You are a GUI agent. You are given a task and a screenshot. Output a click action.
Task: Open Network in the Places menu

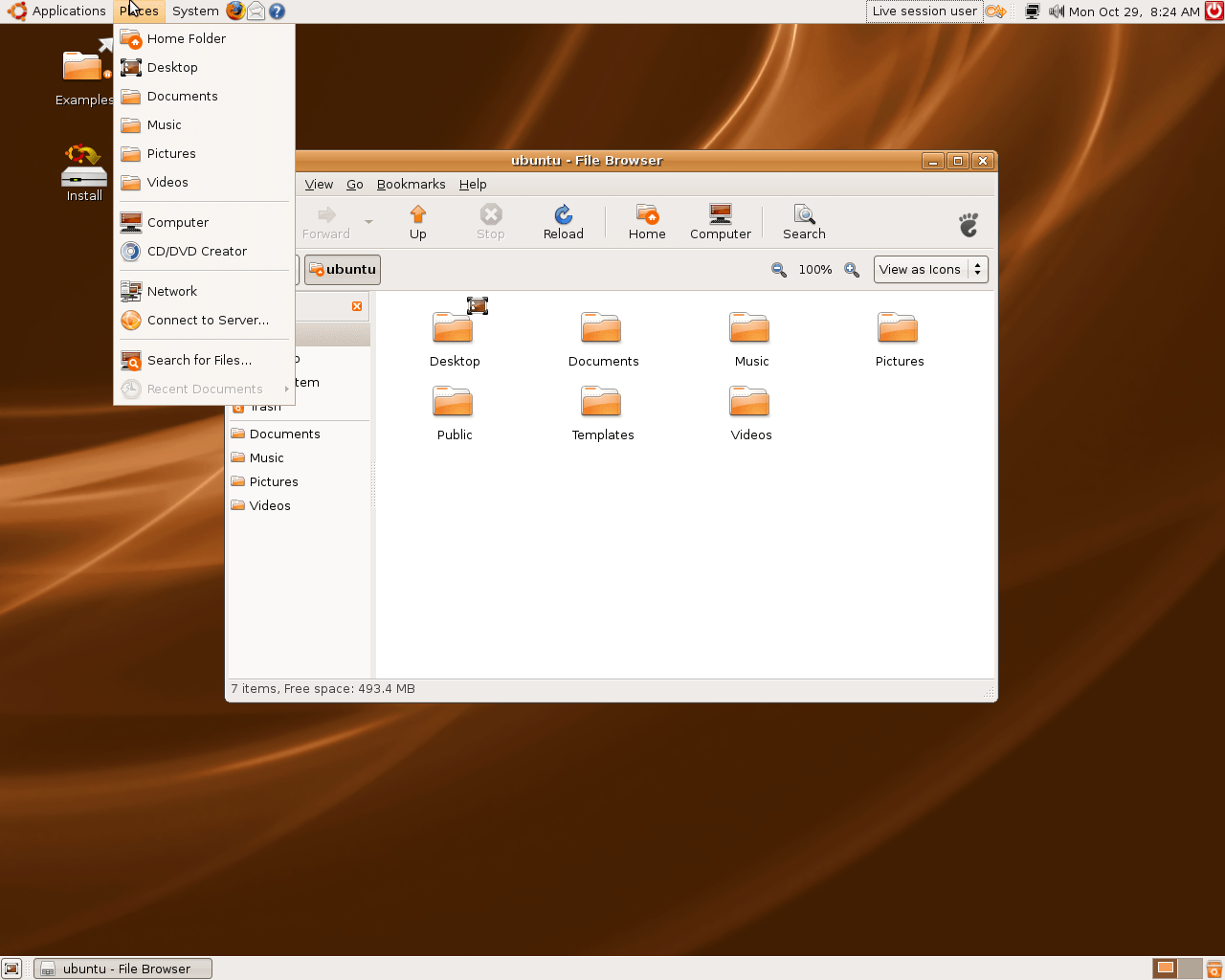(x=204, y=291)
